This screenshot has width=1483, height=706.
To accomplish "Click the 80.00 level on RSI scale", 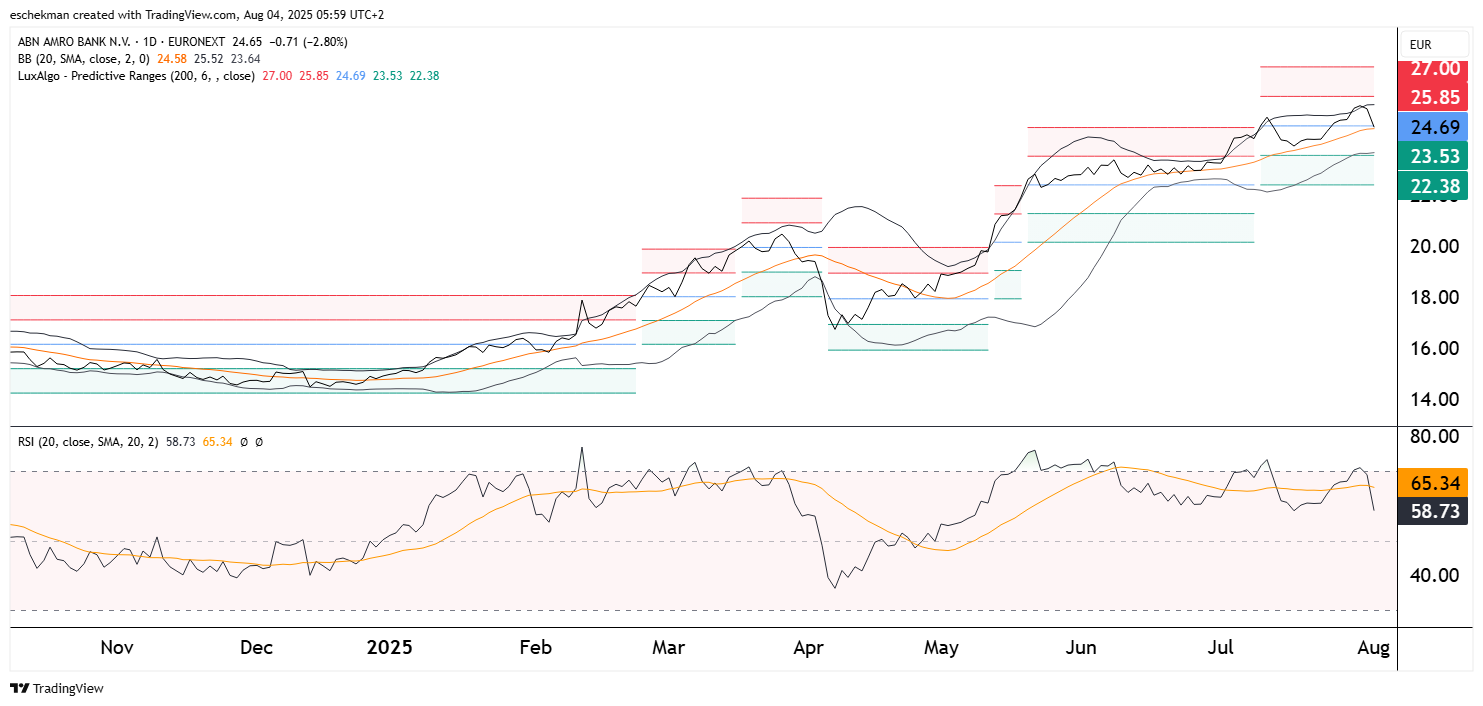I will pyautogui.click(x=1435, y=436).
